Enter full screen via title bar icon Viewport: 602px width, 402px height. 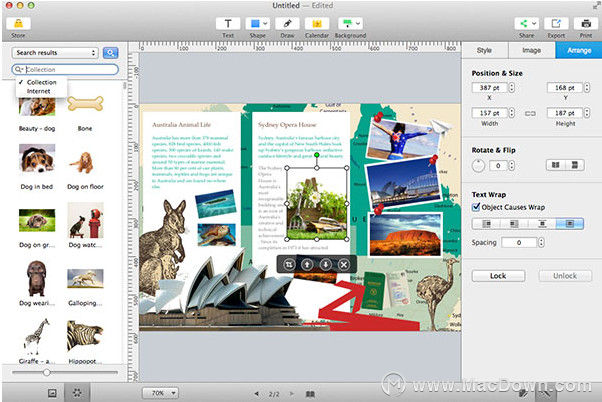pos(596,5)
